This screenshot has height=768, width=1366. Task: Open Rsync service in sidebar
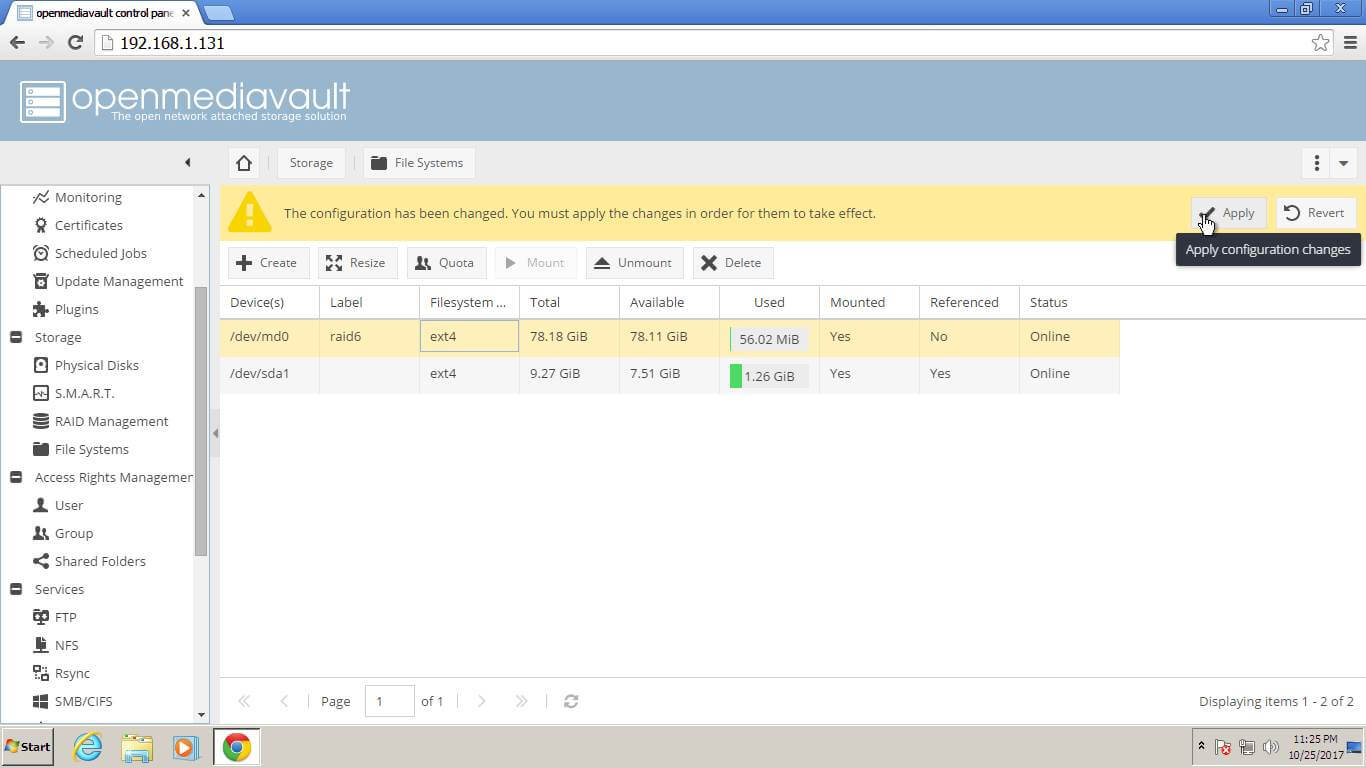72,674
